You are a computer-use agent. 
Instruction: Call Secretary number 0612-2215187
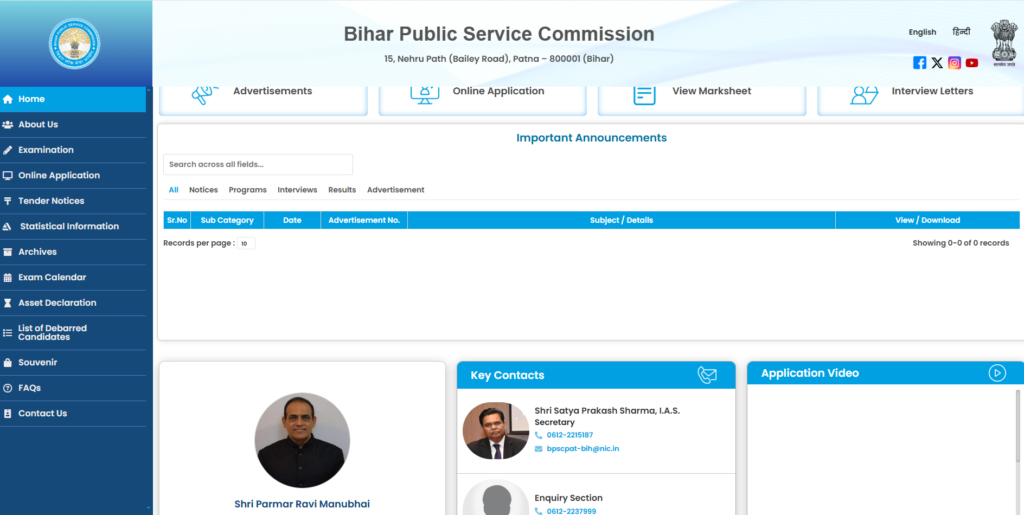click(x=569, y=435)
